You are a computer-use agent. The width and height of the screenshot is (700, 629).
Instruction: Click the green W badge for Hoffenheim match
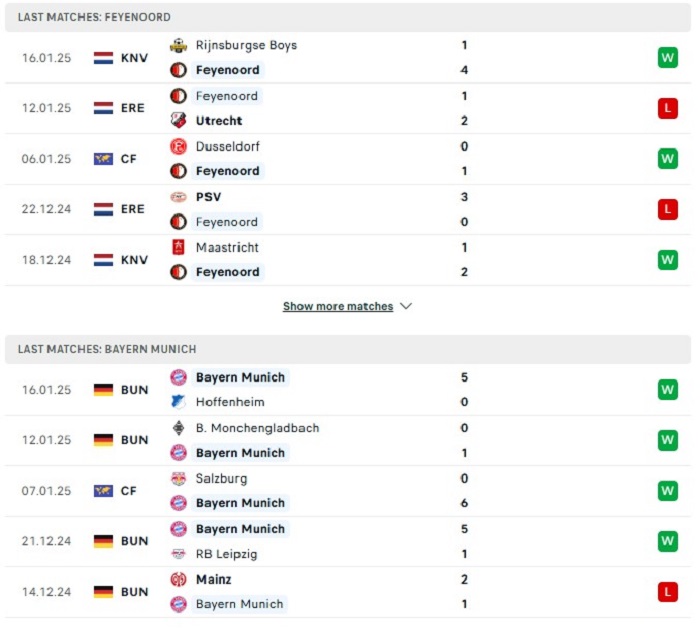668,390
